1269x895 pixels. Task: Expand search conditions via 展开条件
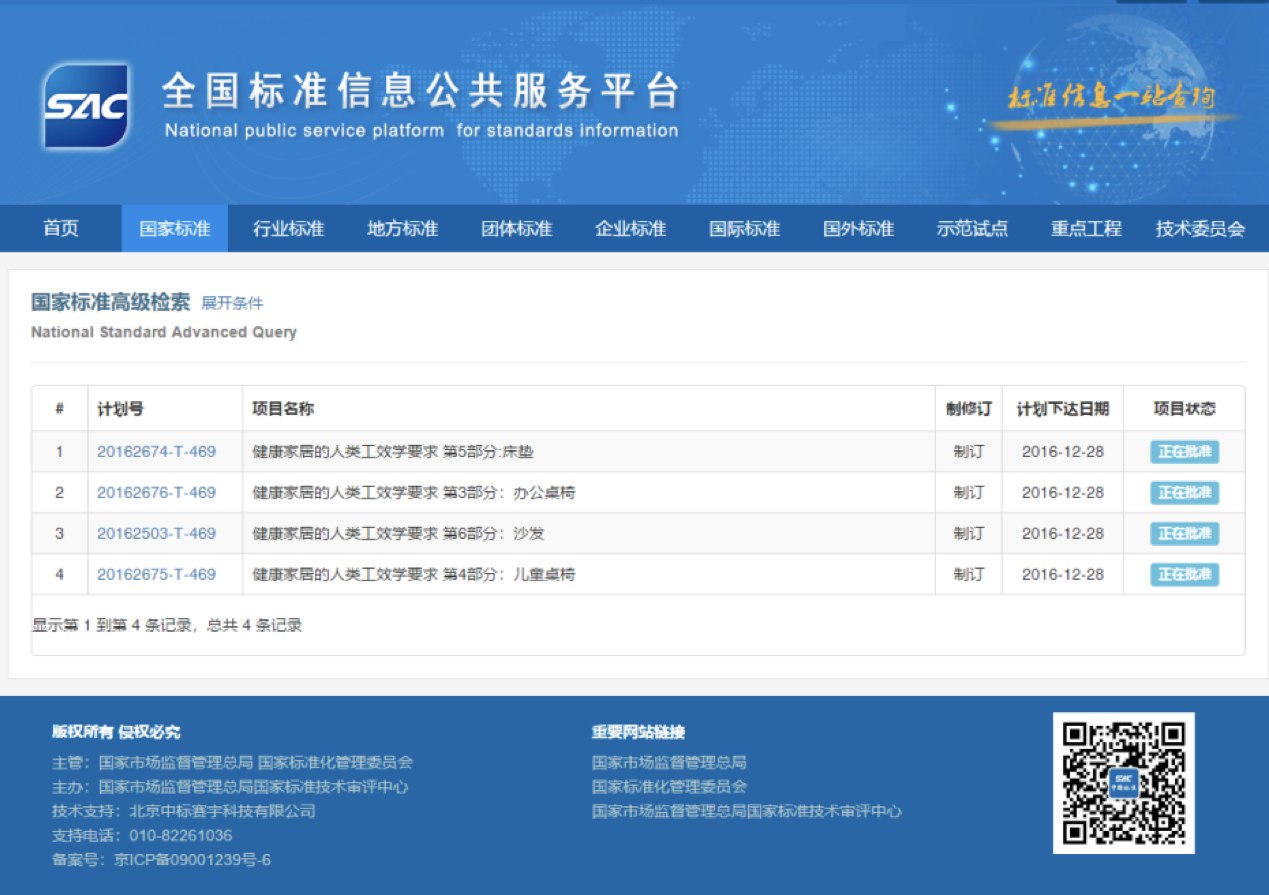232,303
